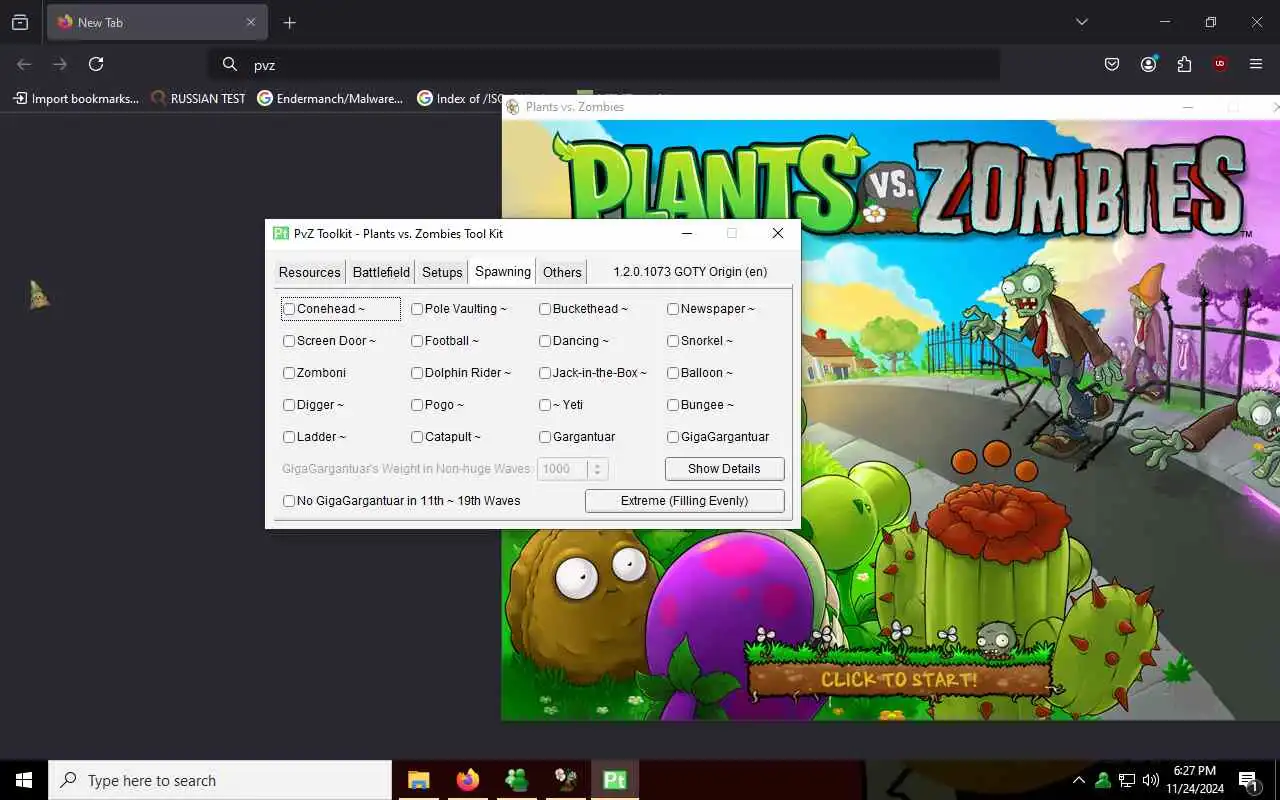Go to the Others tab
The image size is (1280, 800).
point(562,272)
